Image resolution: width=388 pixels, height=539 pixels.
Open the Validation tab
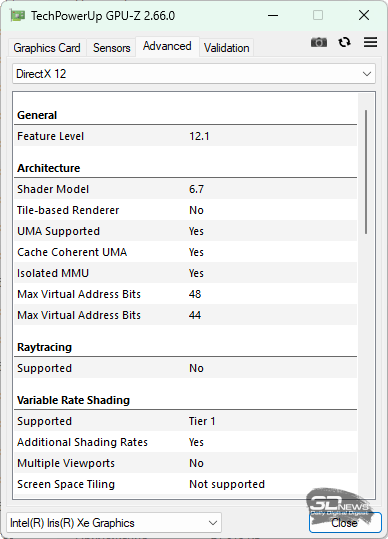tap(226, 48)
